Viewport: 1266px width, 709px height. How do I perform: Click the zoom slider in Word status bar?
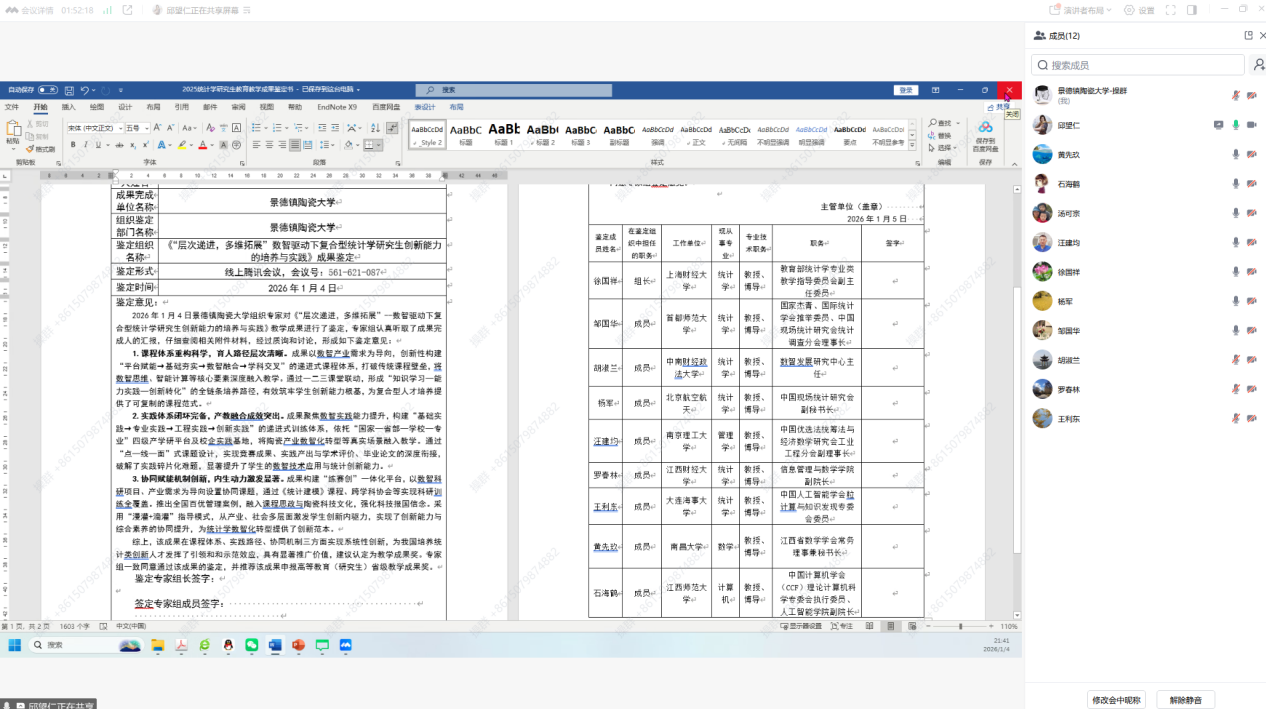[960, 626]
